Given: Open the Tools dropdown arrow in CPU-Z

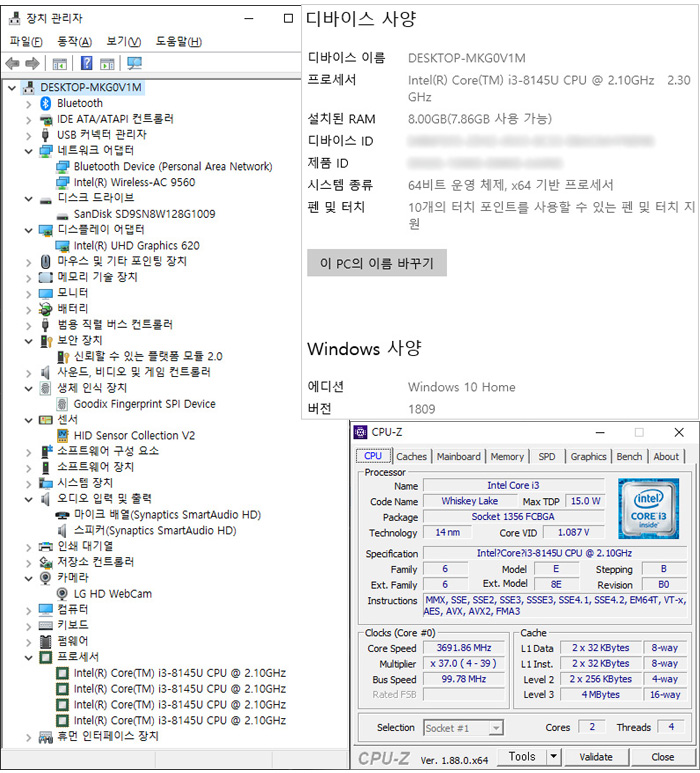Looking at the screenshot, I should tap(554, 757).
